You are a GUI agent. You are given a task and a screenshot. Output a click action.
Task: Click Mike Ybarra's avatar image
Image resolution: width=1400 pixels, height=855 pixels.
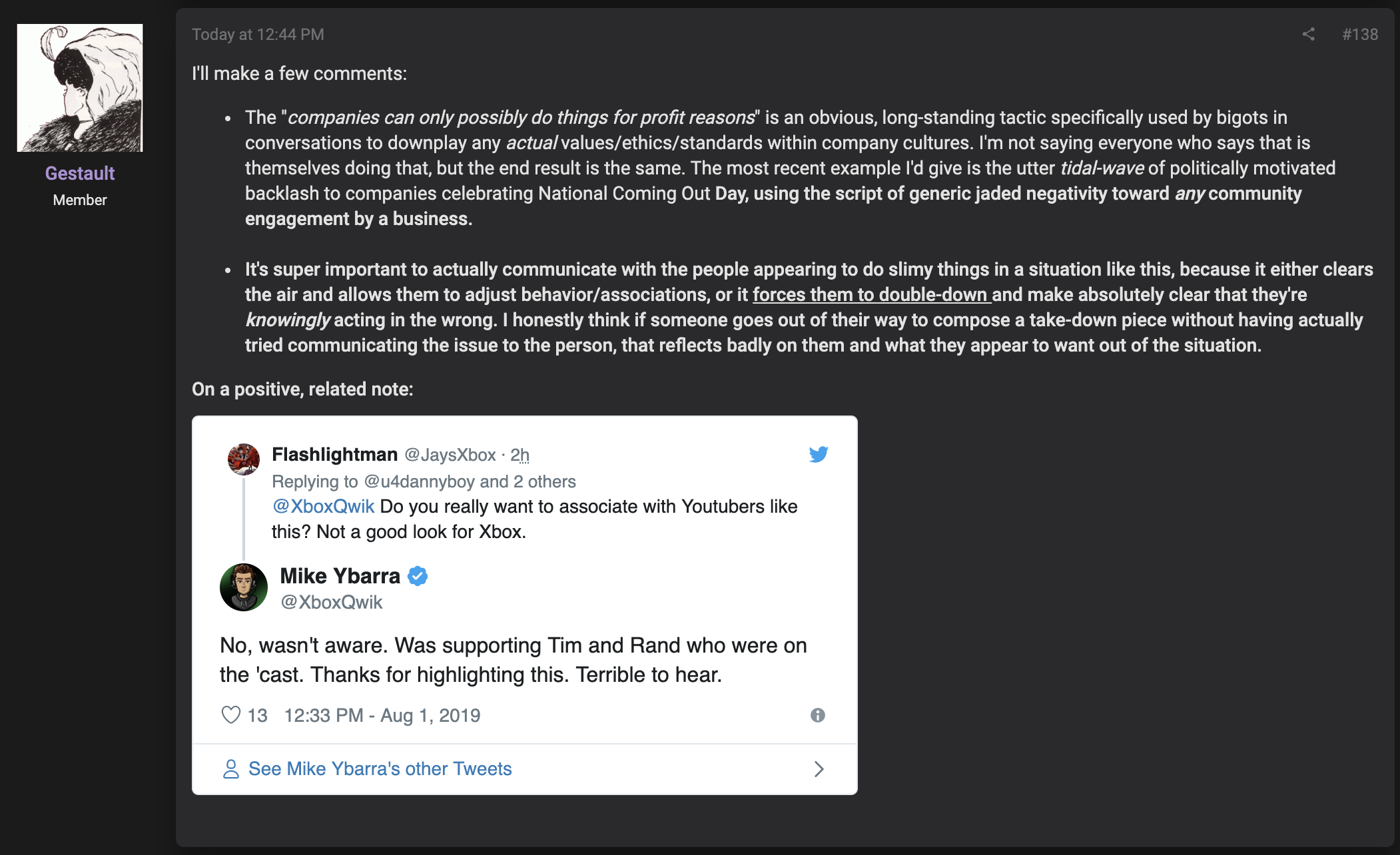(244, 587)
